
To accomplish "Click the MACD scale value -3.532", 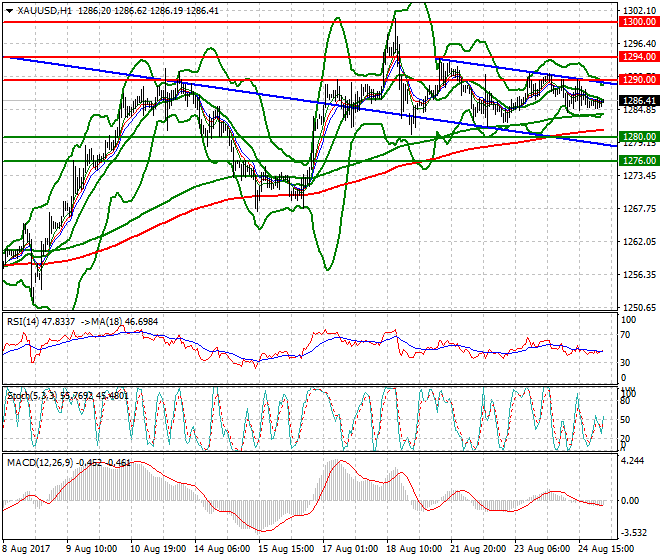I will point(634,533).
